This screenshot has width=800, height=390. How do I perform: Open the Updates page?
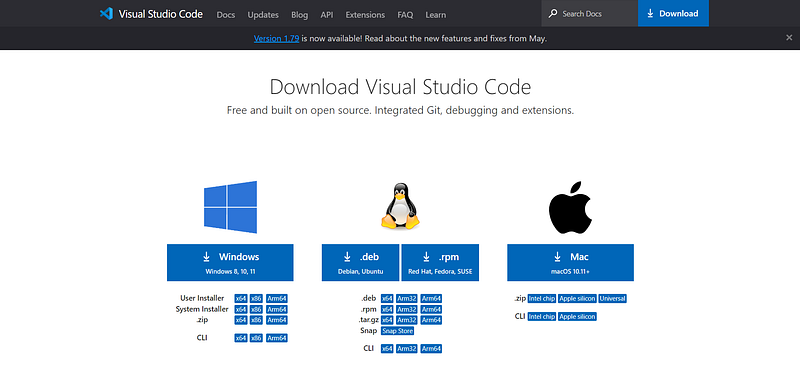tap(263, 15)
